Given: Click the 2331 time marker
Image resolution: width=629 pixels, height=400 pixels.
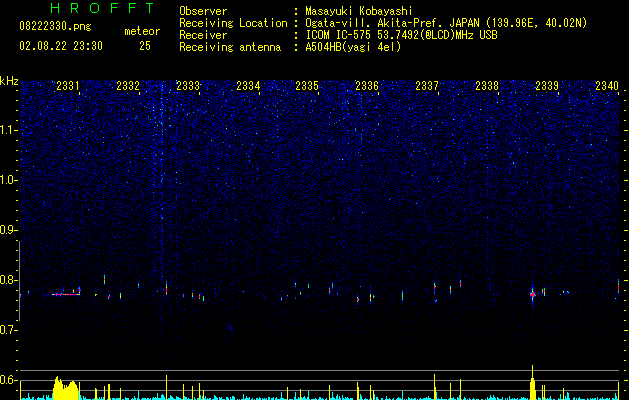Looking at the screenshot, I should click(x=68, y=85).
